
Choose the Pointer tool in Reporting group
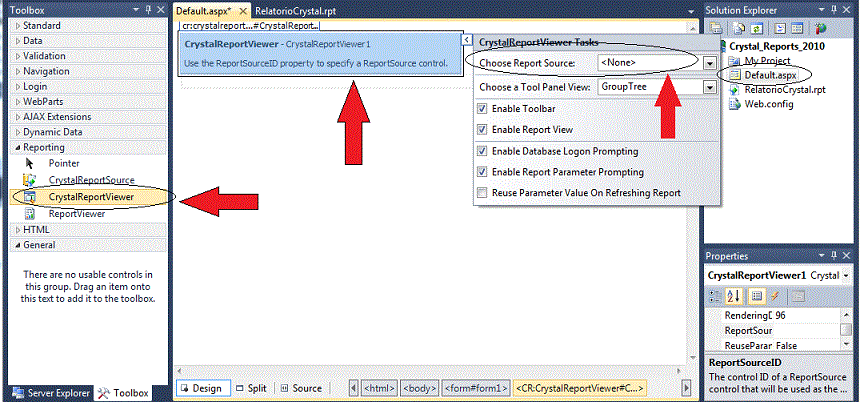click(x=64, y=163)
